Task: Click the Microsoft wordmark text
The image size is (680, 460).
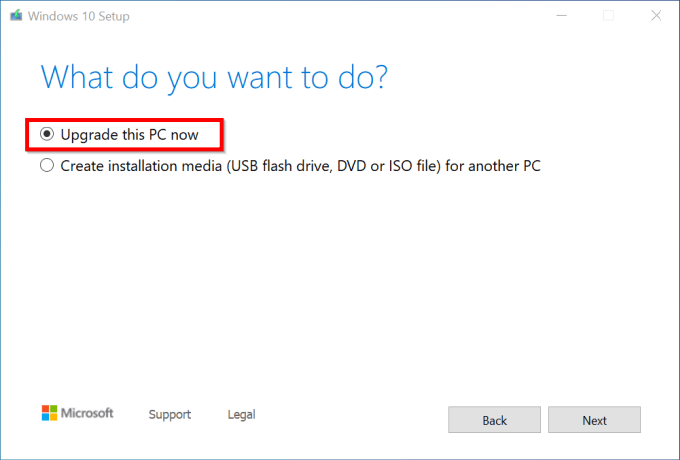Action: [x=88, y=413]
